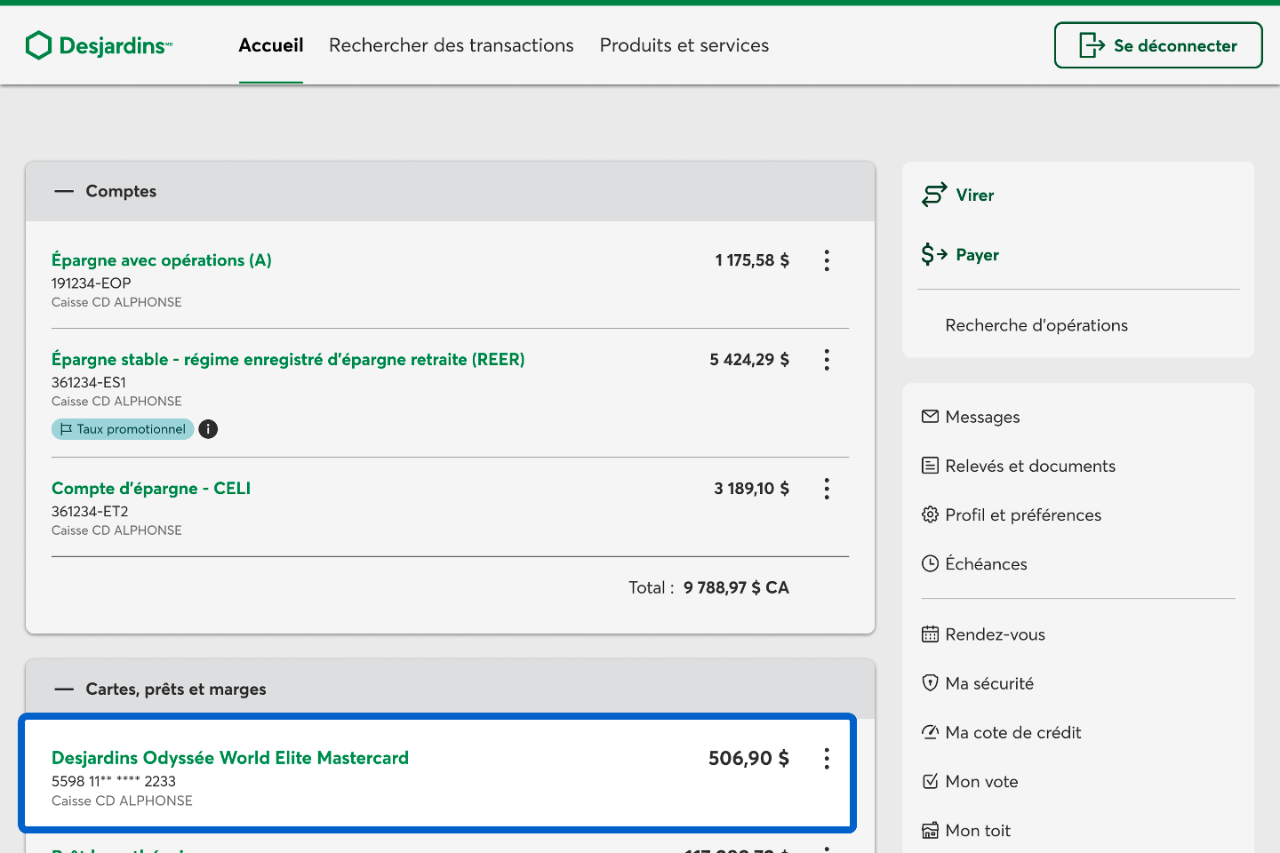This screenshot has width=1280, height=853.
Task: Open options menu for Odyssée Mastercard
Action: (x=826, y=758)
